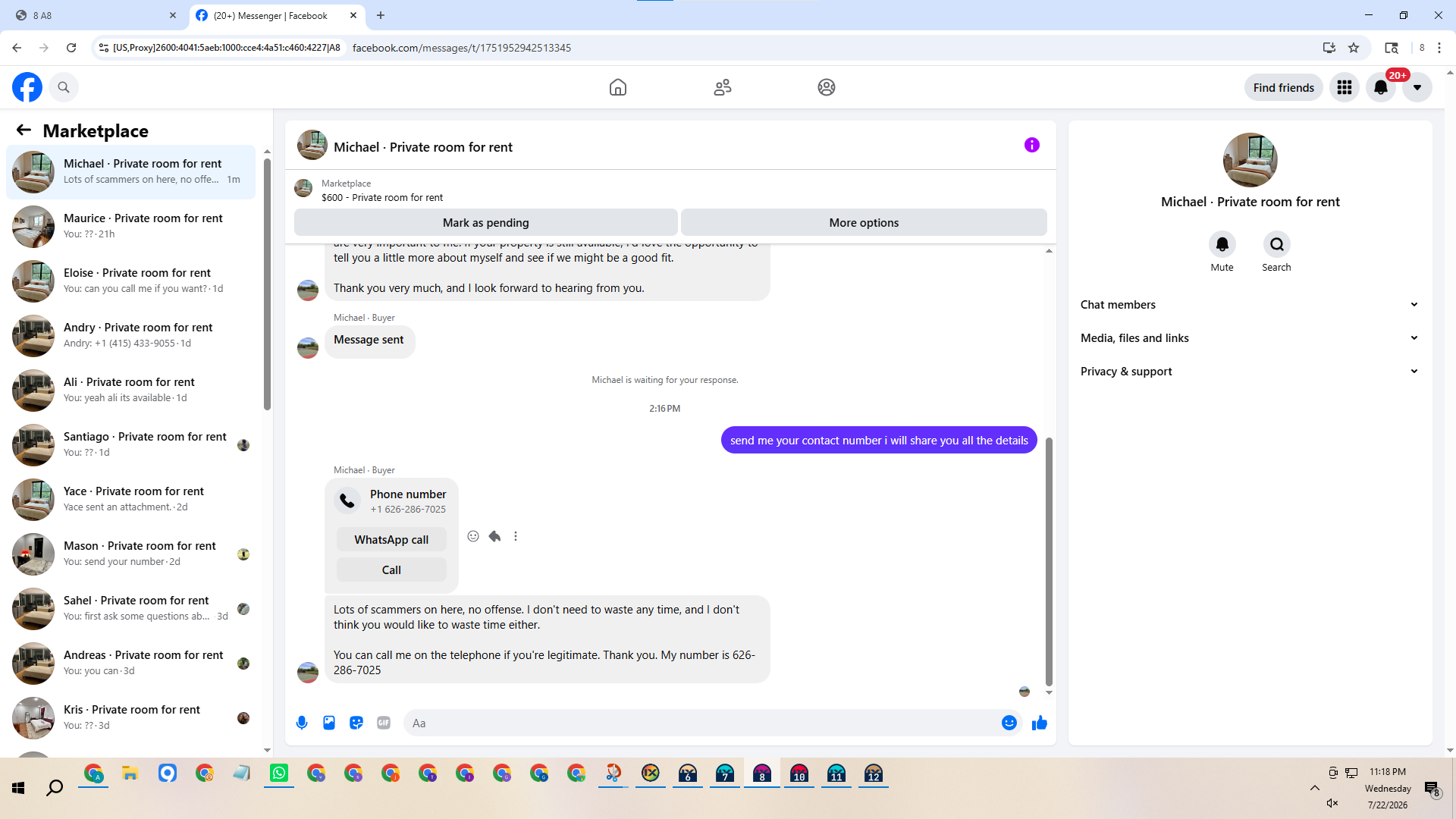
Task: Click the chat messages scrollbar
Action: pyautogui.click(x=1049, y=561)
